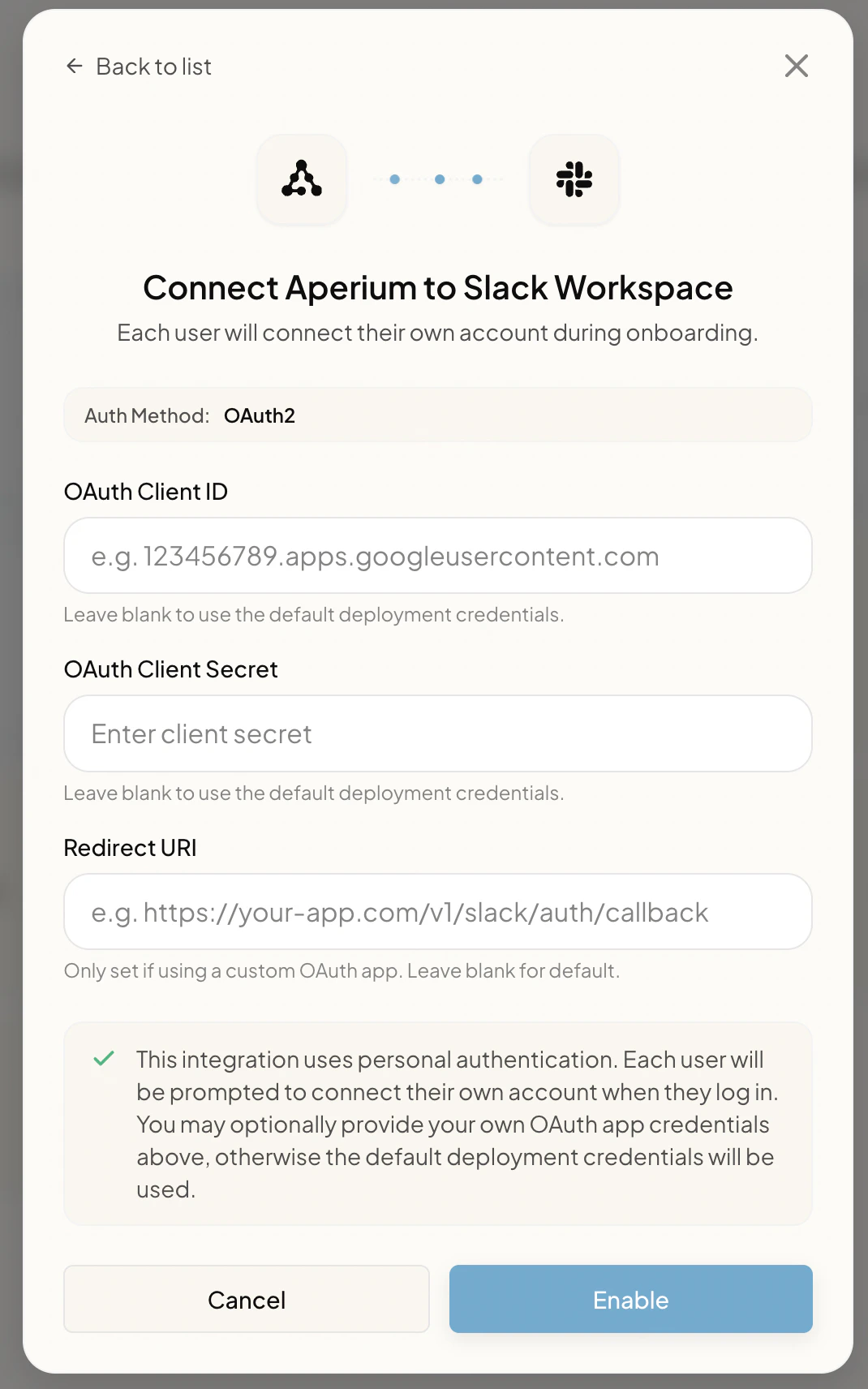Click the Aperium logo icon
The image size is (868, 1389).
[302, 178]
